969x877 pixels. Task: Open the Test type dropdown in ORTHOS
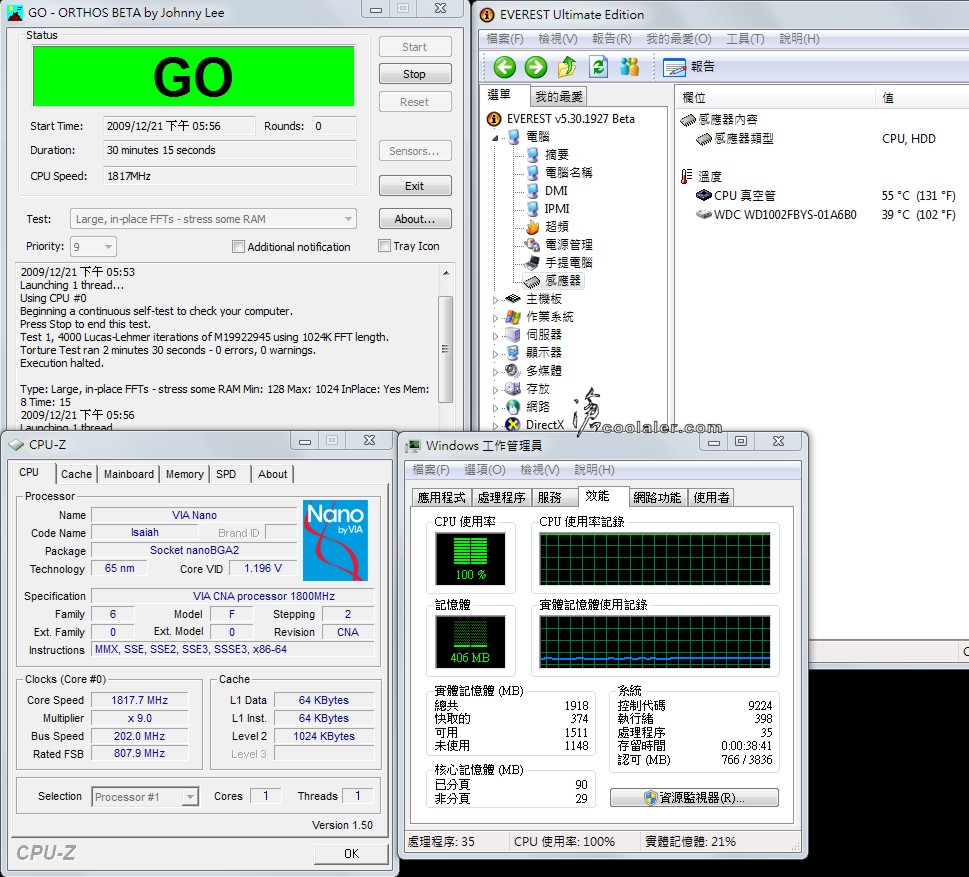click(213, 219)
